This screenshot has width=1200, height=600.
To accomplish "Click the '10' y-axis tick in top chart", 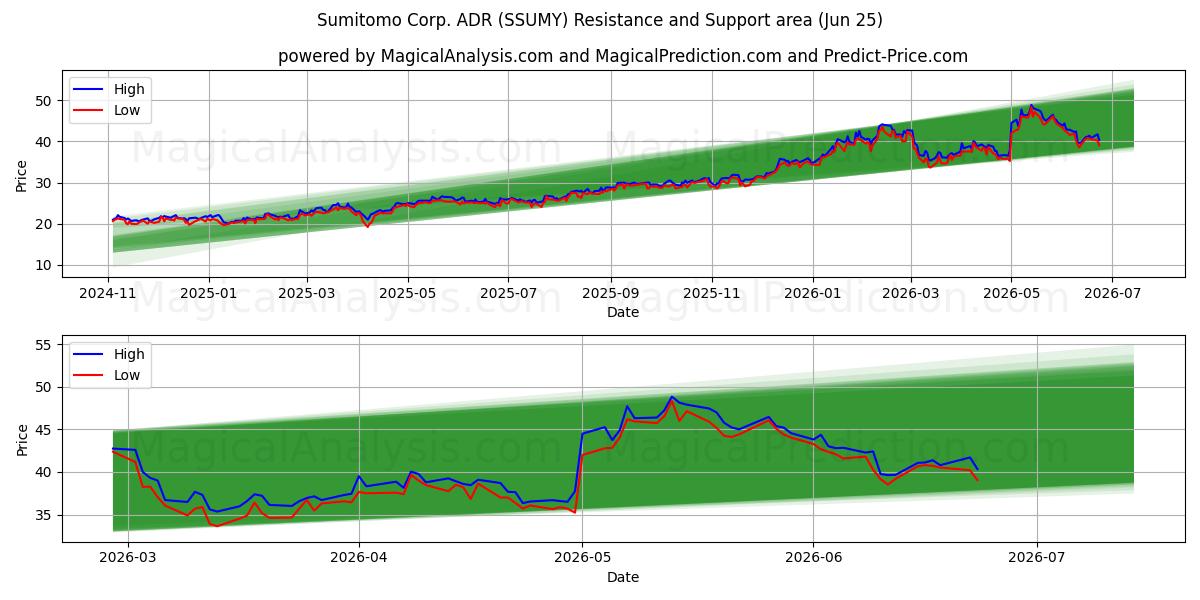I will click(x=46, y=266).
